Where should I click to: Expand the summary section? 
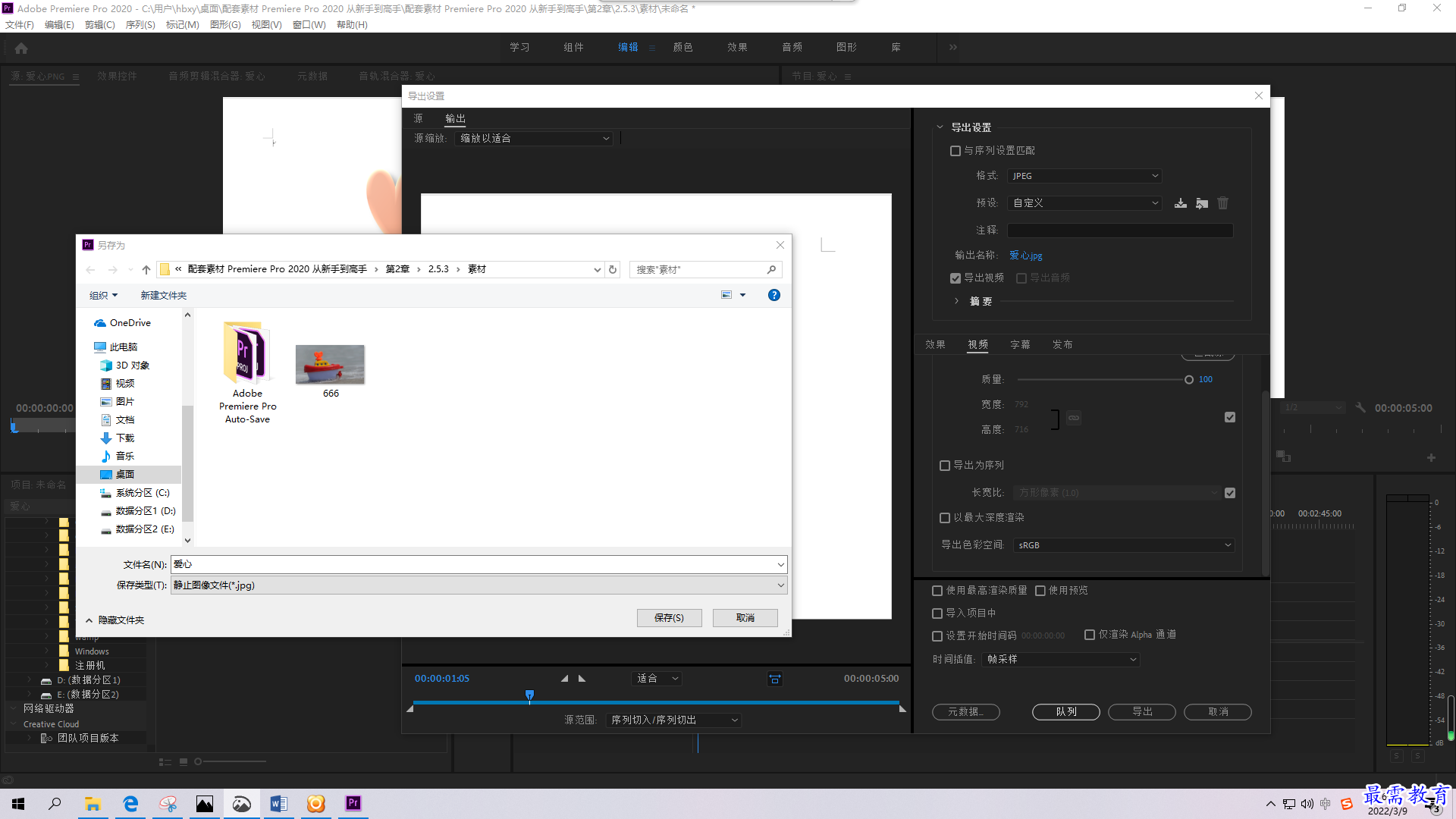tap(956, 301)
